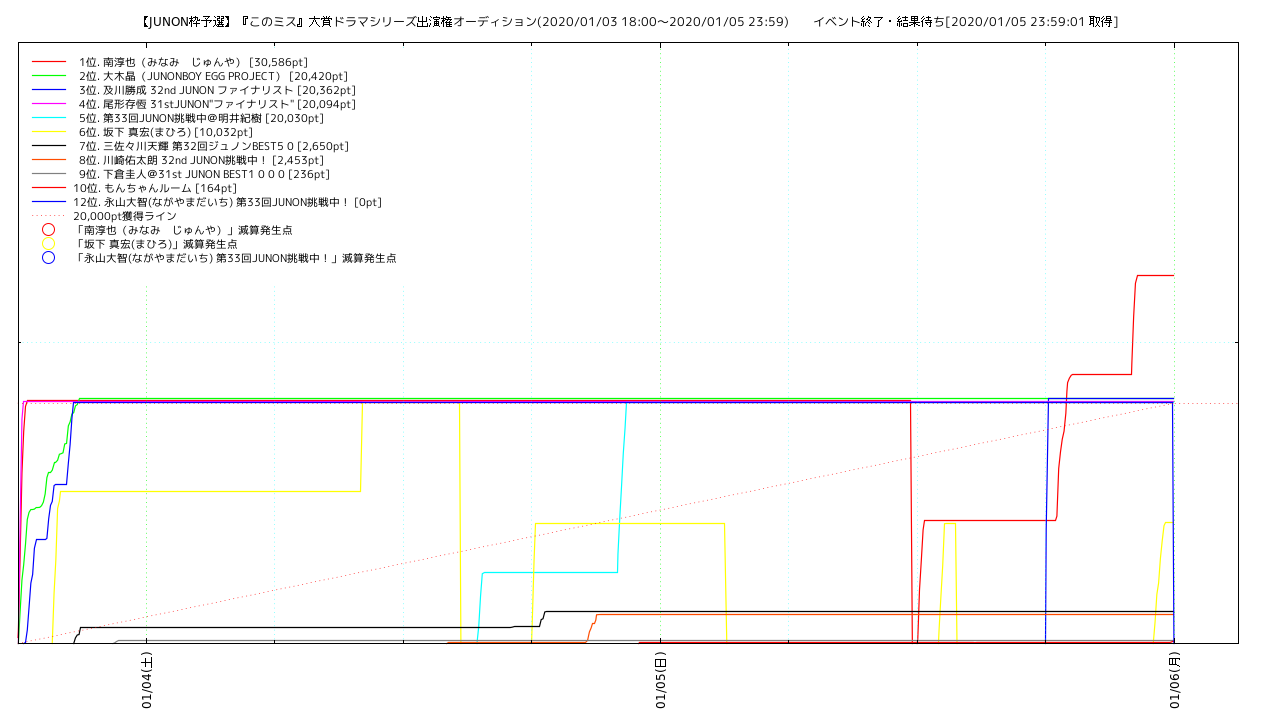Screen dimensions: 1280x720
Task: Click the green line sample beside the 2位 entry
Action: (48, 76)
